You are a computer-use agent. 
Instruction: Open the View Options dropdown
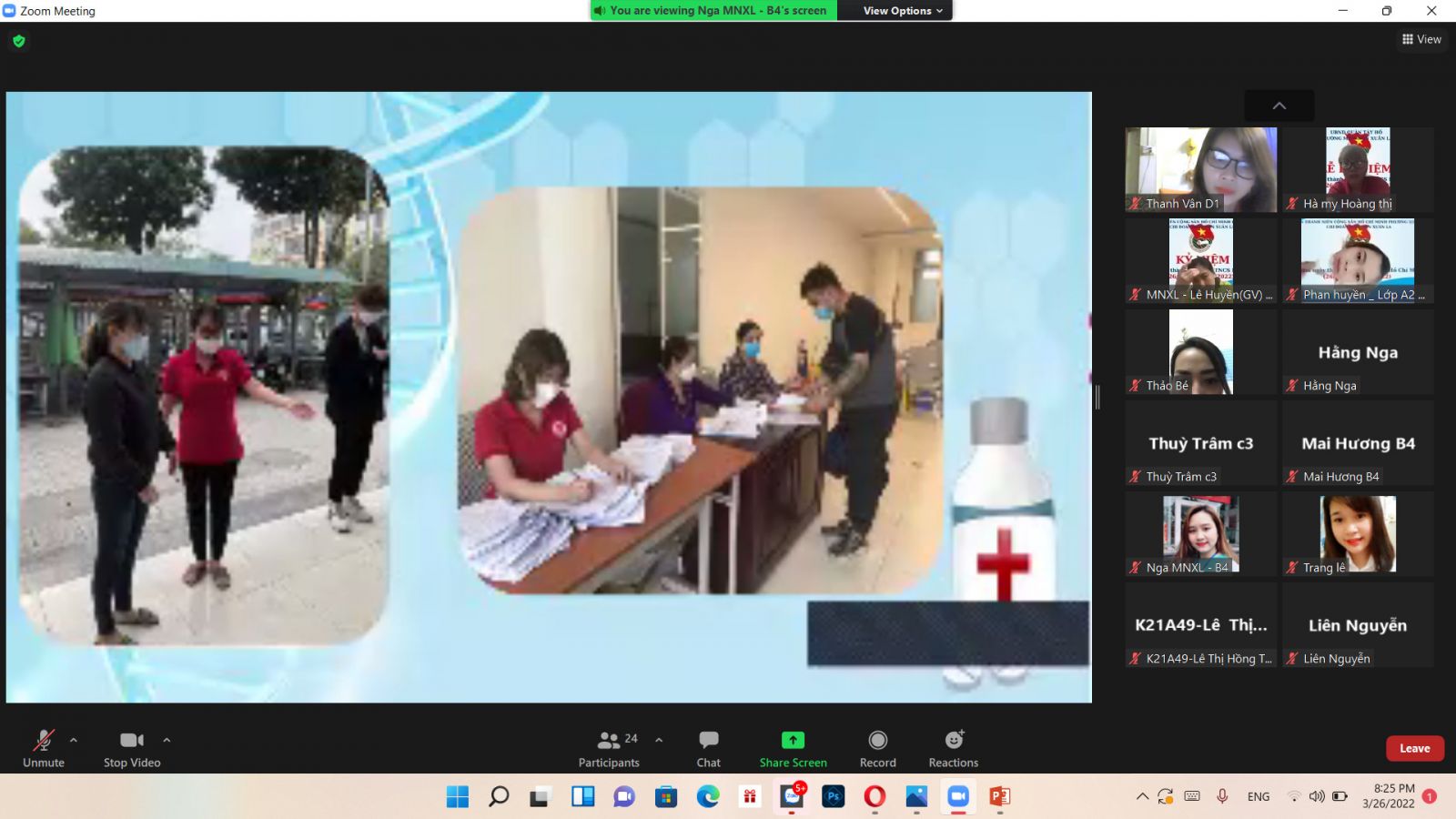(902, 11)
